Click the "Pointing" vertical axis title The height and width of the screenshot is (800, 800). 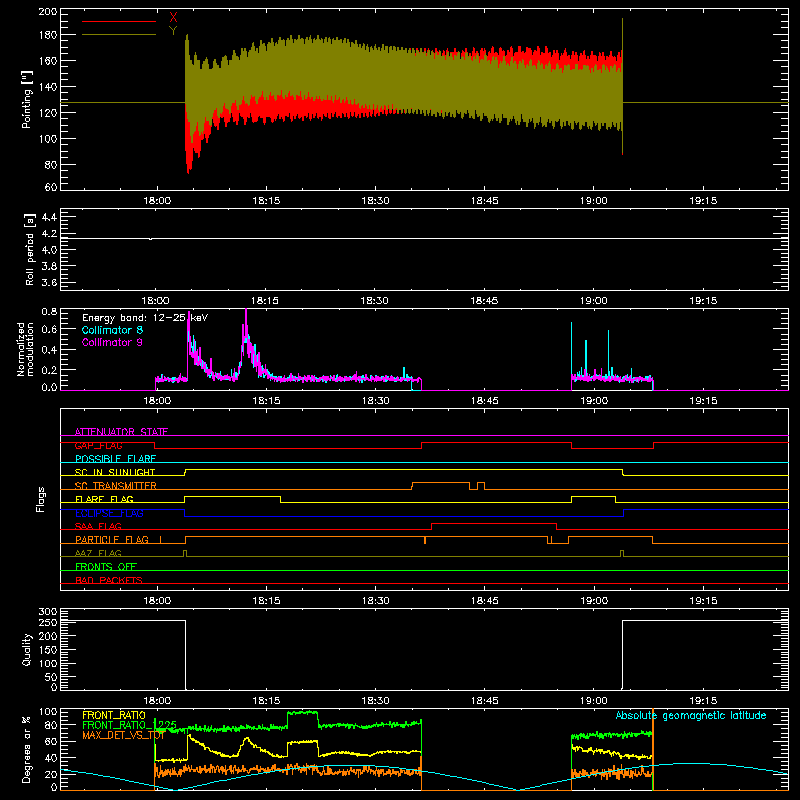coord(27,100)
